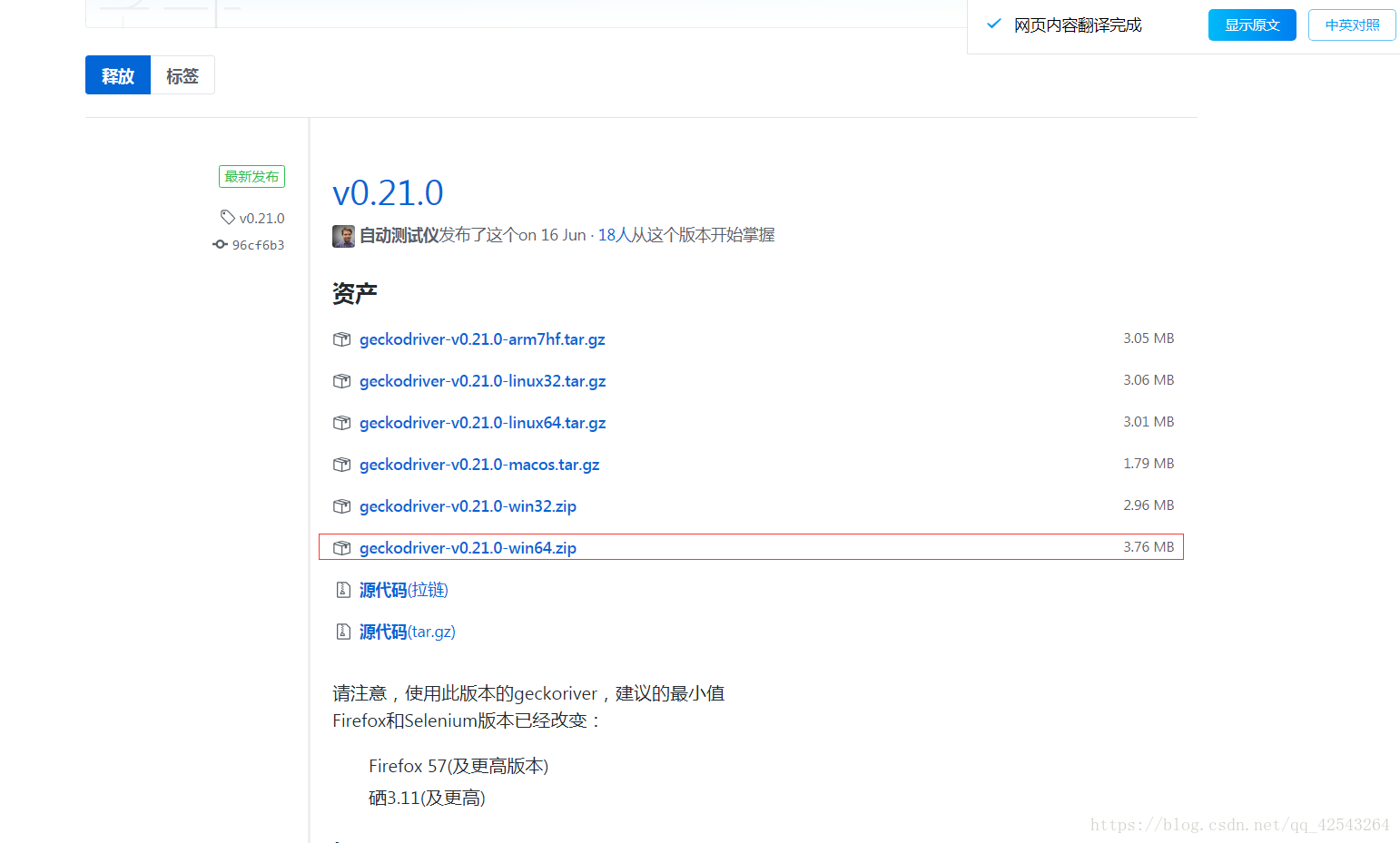Screen dimensions: 1400x843
Task: Open the v0.21.0 tag link in sidebar
Action: [x=261, y=218]
